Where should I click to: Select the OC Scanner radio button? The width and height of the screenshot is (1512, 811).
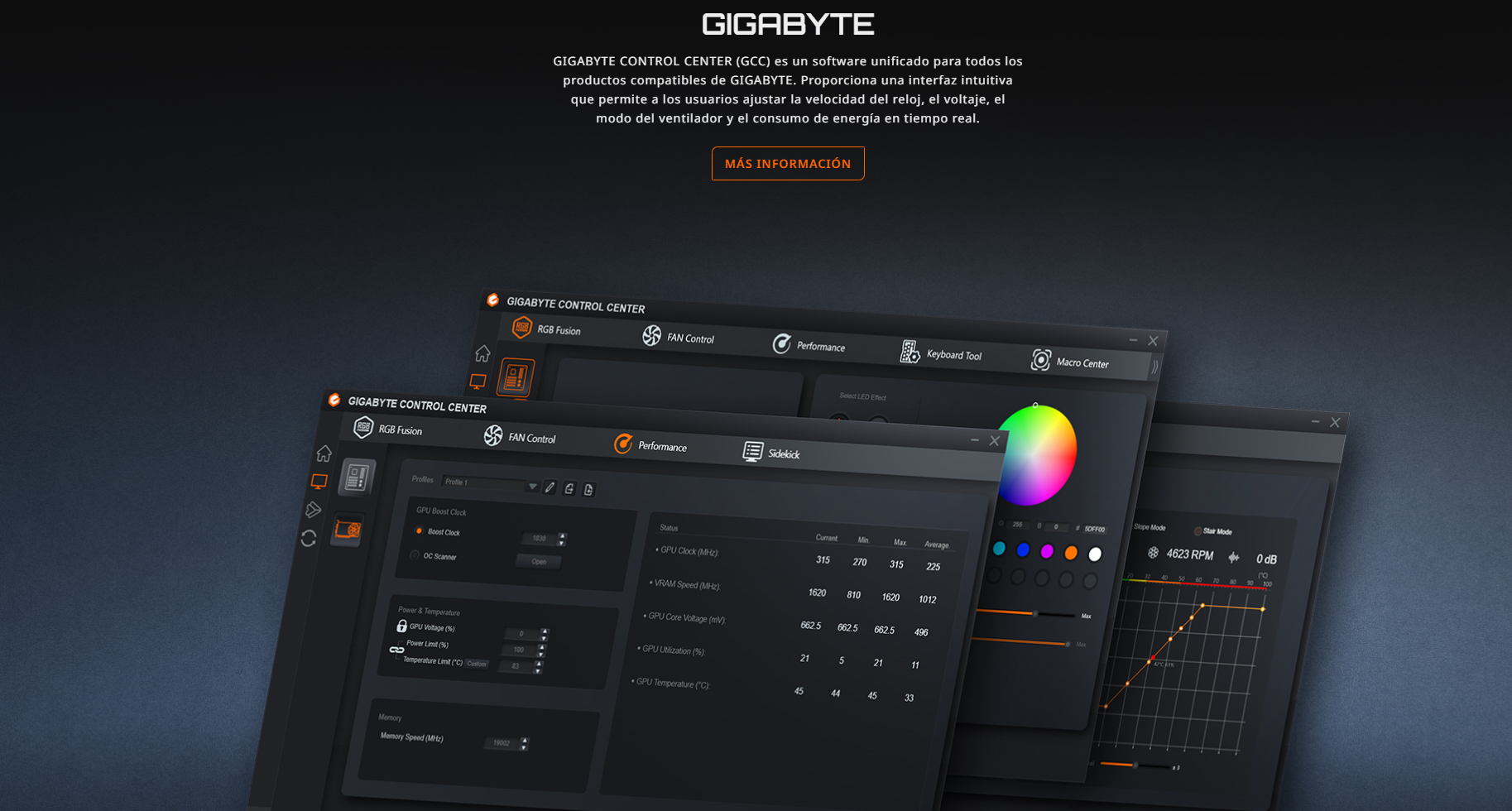pyautogui.click(x=415, y=555)
